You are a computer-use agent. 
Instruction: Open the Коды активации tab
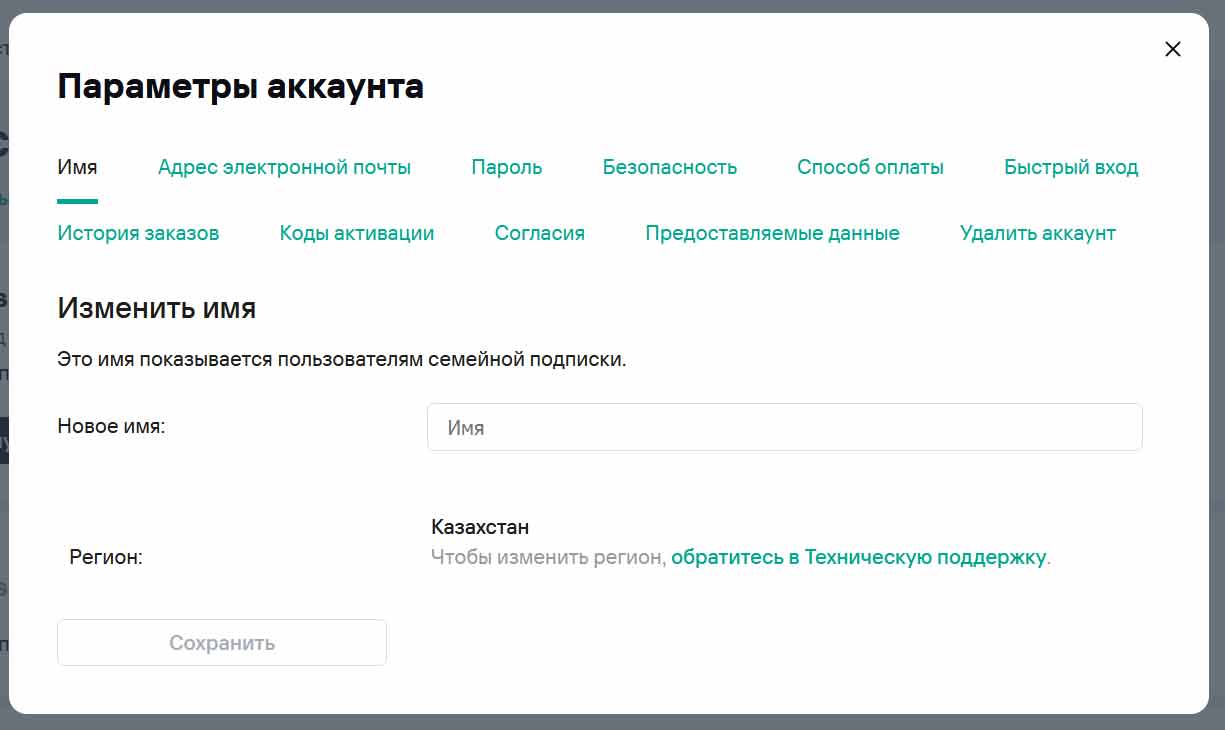point(357,233)
